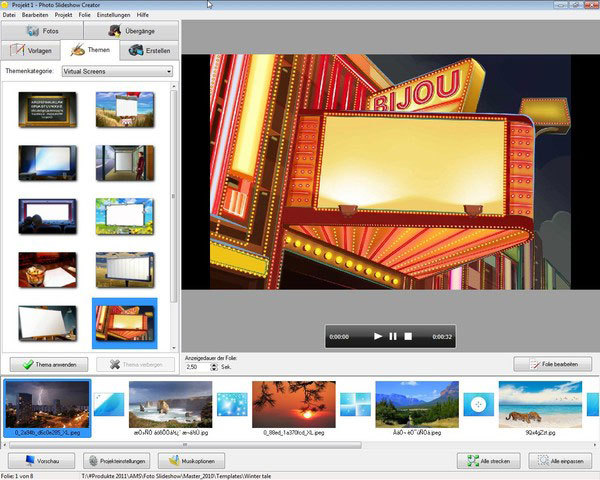Screen dimensions: 600x480
Task: Click the Thema anwenden button
Action: pos(49,364)
